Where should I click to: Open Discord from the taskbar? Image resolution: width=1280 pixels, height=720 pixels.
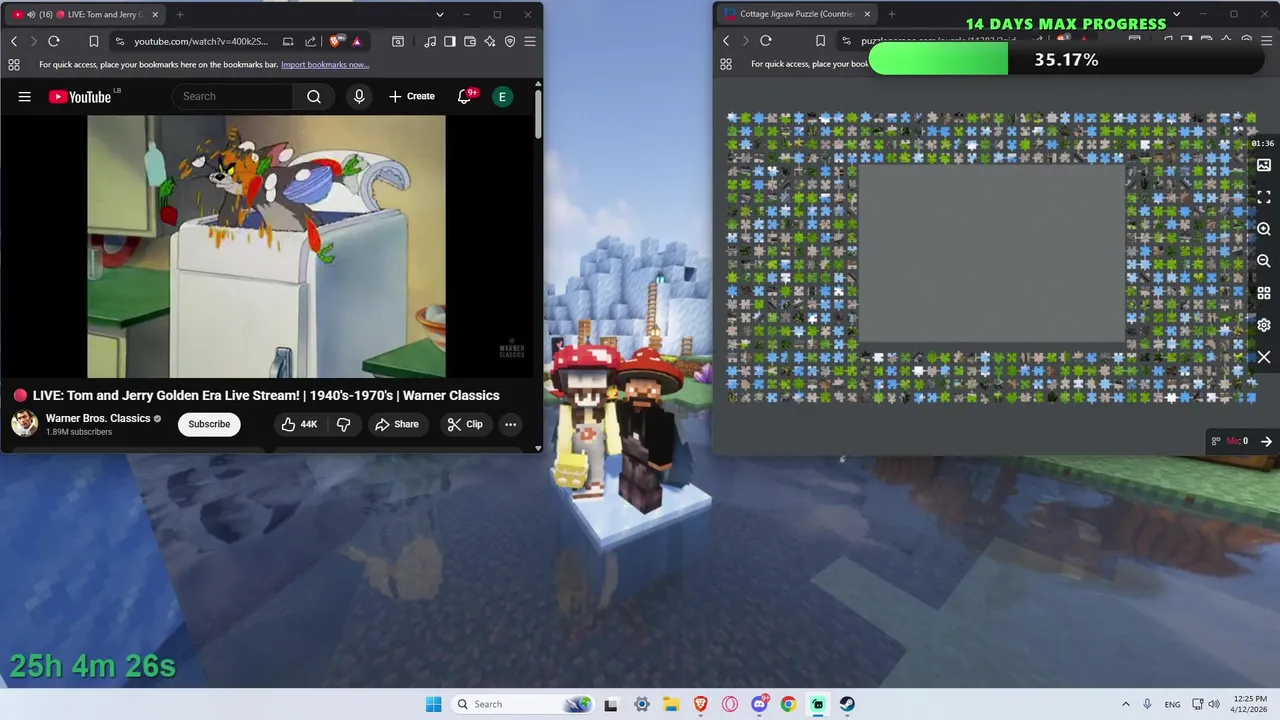point(760,704)
